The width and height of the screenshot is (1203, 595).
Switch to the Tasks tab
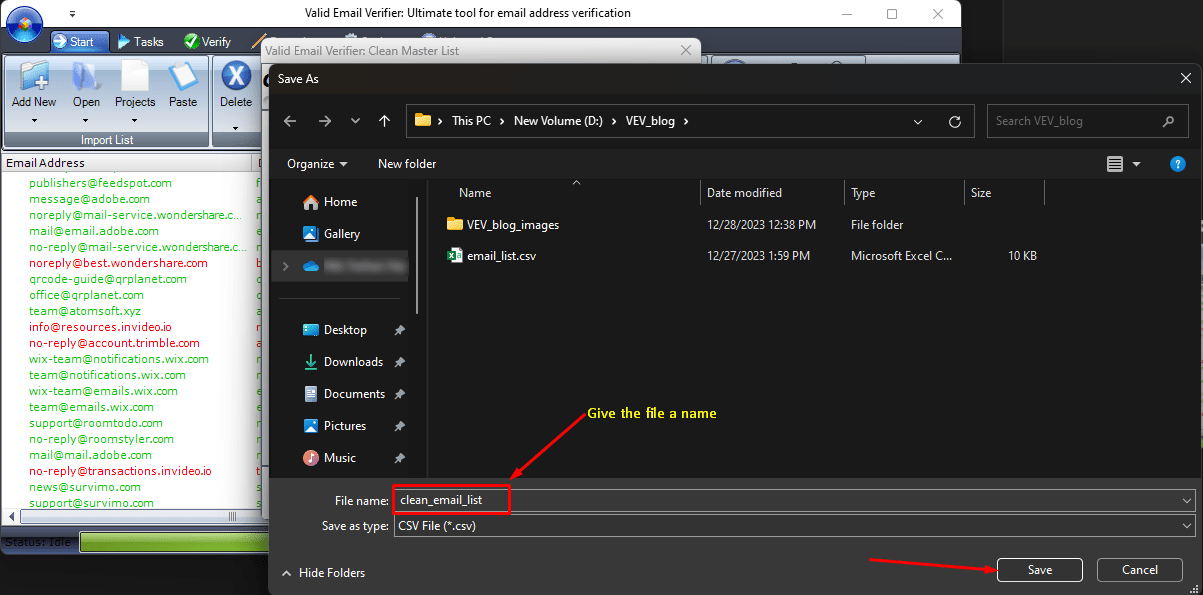point(140,42)
